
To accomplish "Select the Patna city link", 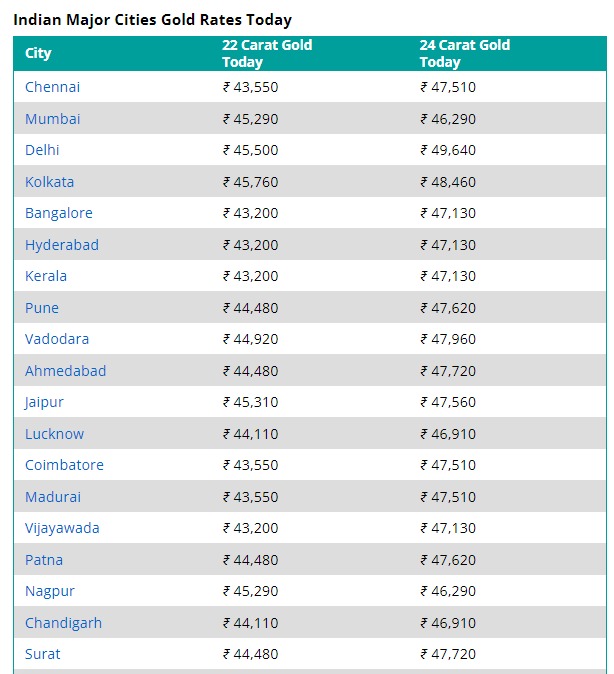I will tap(44, 560).
